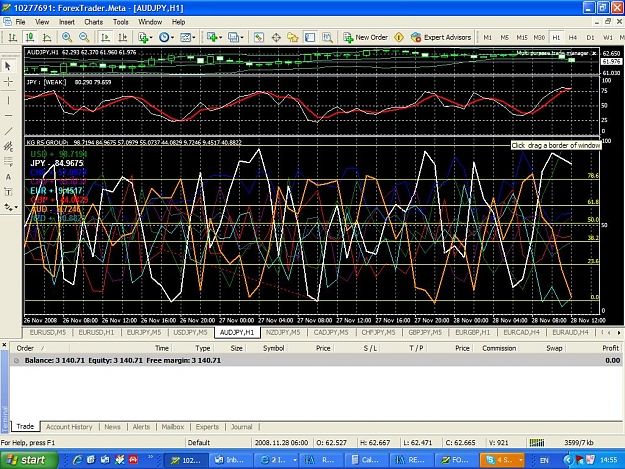Choose the text label tool
This screenshot has height=469, width=625.
pos(8,192)
